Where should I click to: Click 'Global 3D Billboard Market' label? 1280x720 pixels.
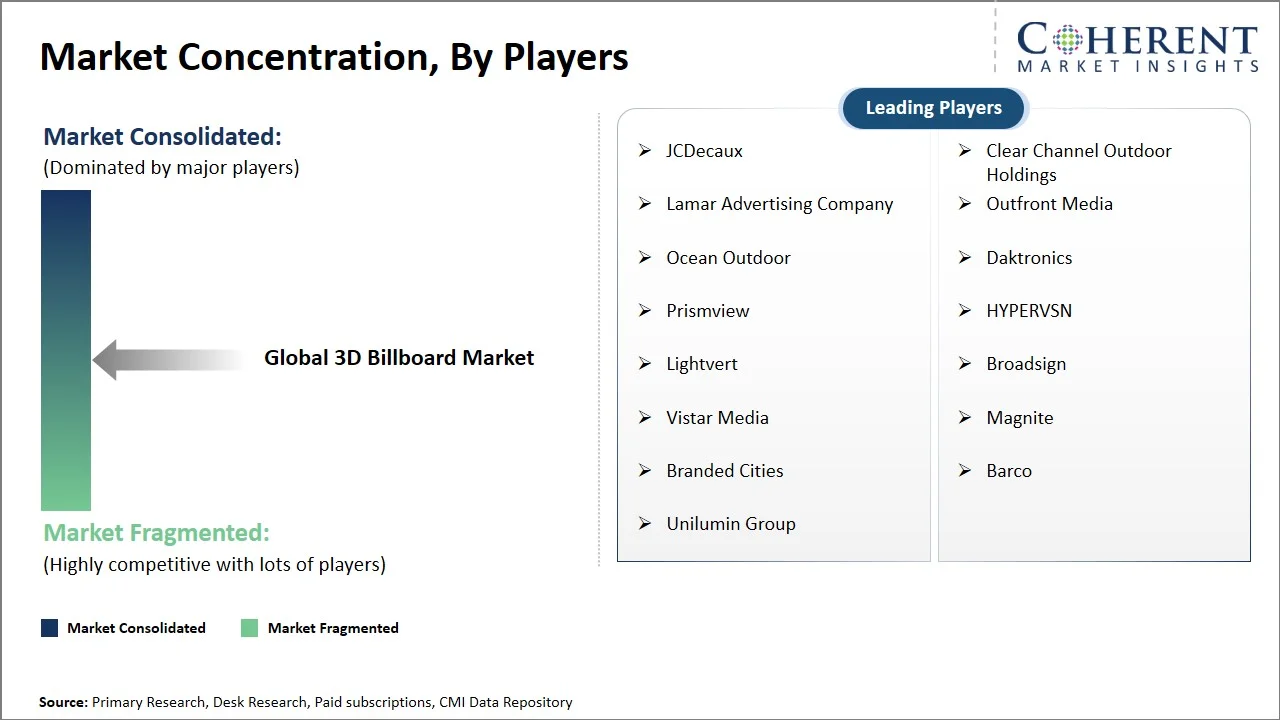(399, 358)
